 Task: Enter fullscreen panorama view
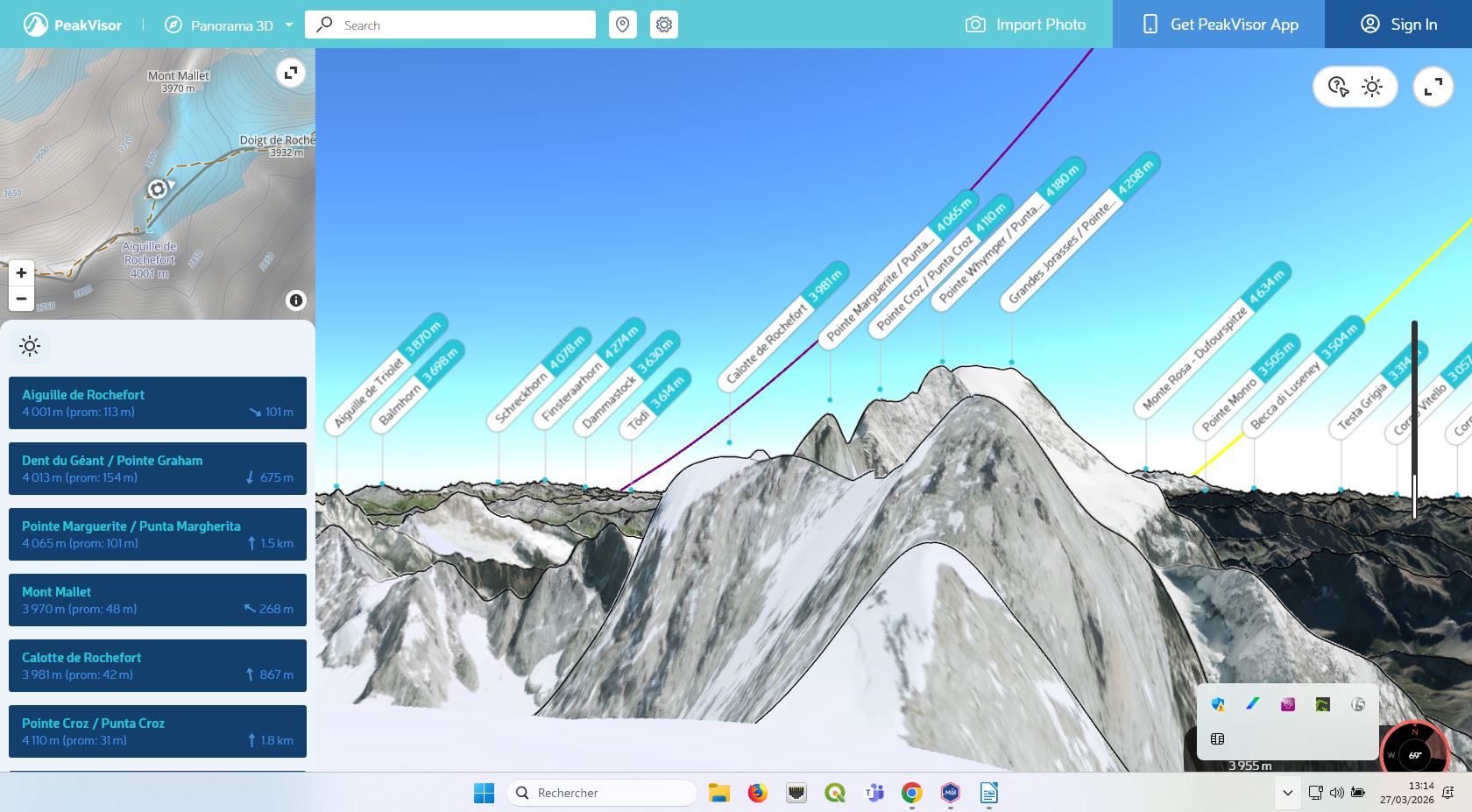tap(1433, 87)
